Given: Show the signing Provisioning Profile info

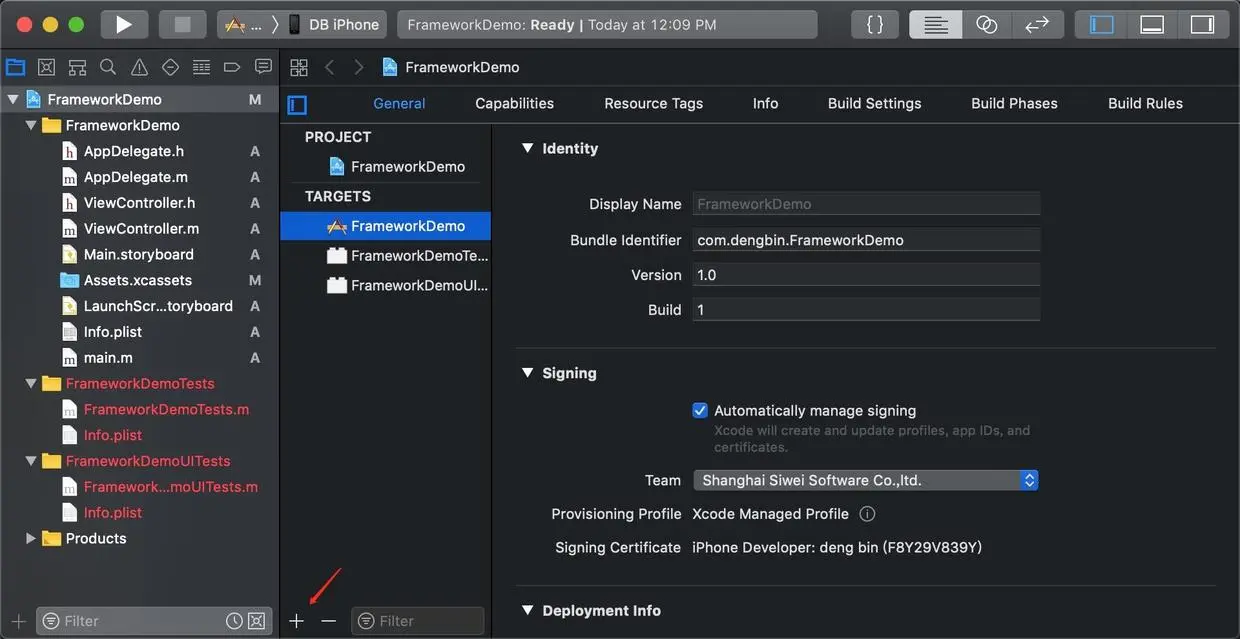Looking at the screenshot, I should tap(867, 514).
